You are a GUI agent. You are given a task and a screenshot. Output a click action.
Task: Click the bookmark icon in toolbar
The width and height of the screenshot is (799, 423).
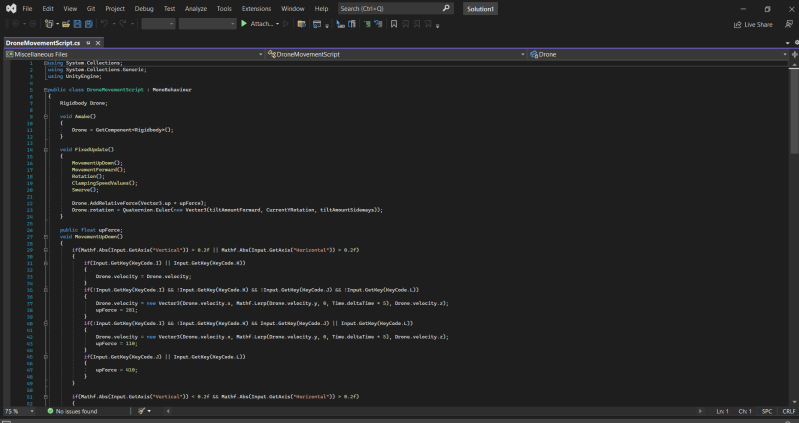[x=393, y=23]
